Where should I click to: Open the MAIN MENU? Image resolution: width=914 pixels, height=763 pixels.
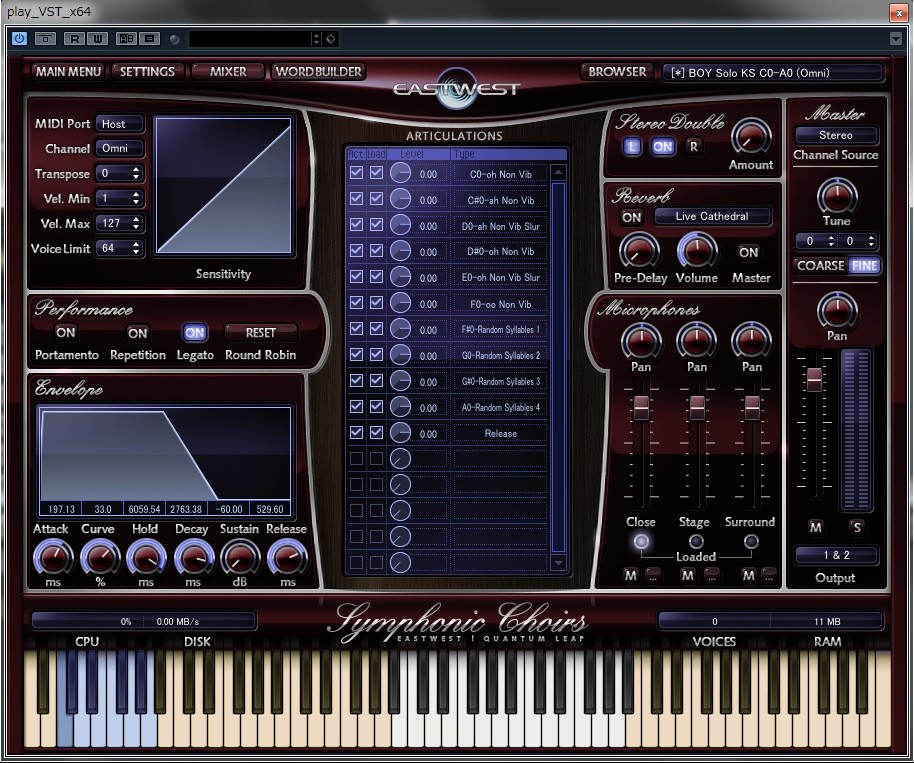point(68,72)
